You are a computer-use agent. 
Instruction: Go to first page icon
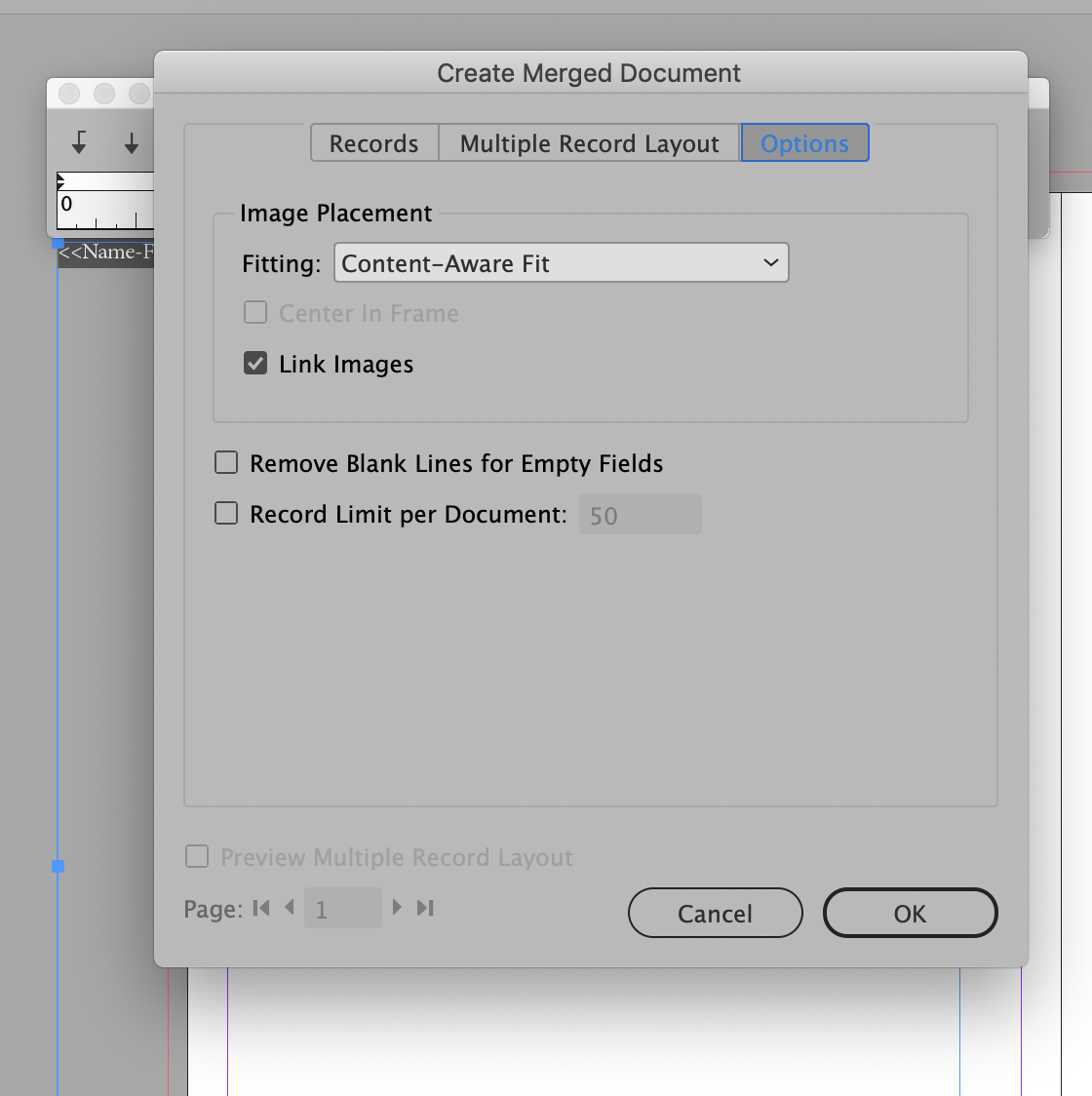pos(261,908)
